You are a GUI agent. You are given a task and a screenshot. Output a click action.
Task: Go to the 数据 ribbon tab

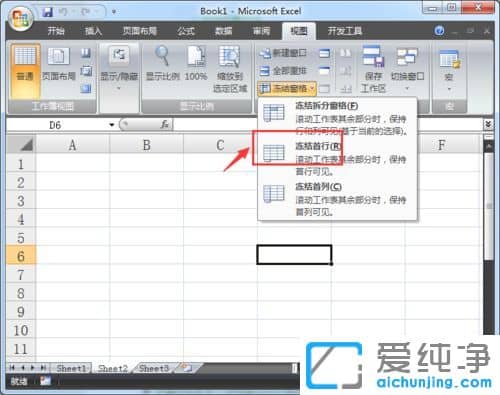click(x=223, y=31)
